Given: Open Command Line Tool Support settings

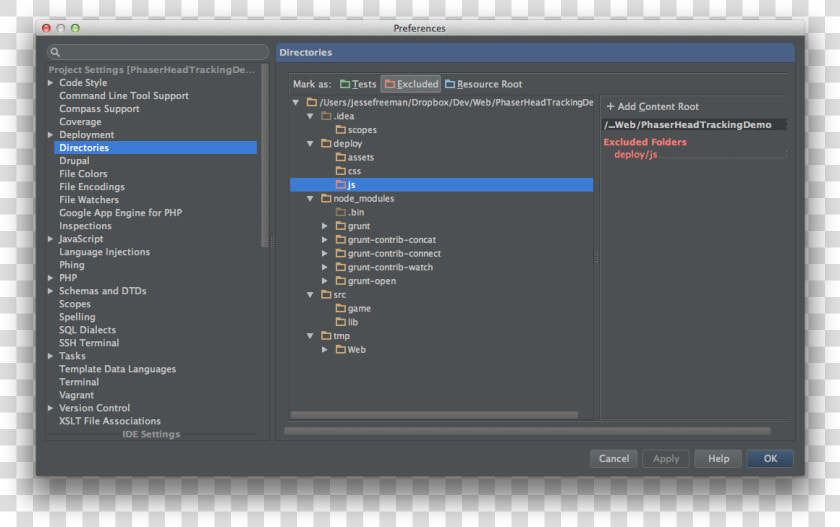Looking at the screenshot, I should [x=124, y=95].
